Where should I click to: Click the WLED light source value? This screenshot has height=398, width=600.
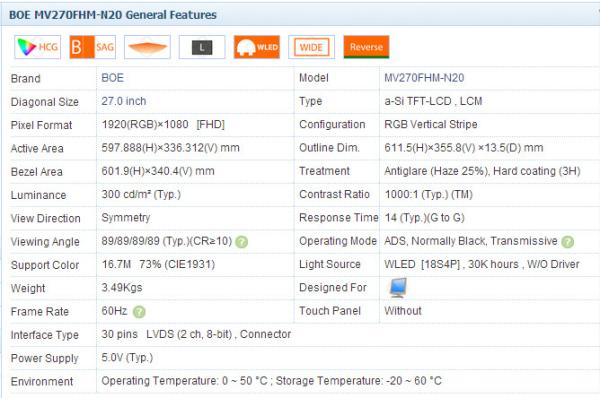(482, 264)
